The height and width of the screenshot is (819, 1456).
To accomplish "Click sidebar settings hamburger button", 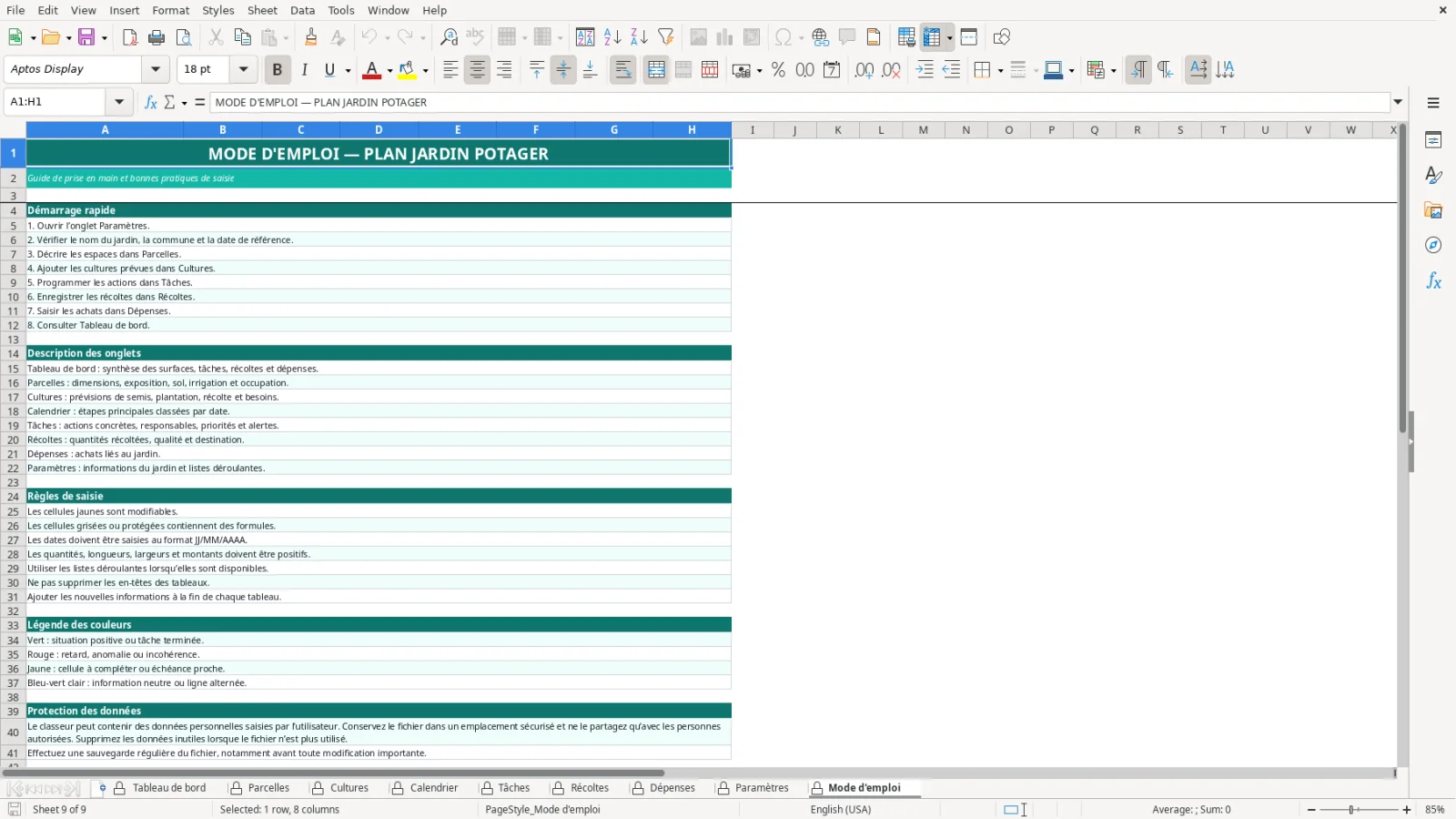I will [x=1433, y=103].
